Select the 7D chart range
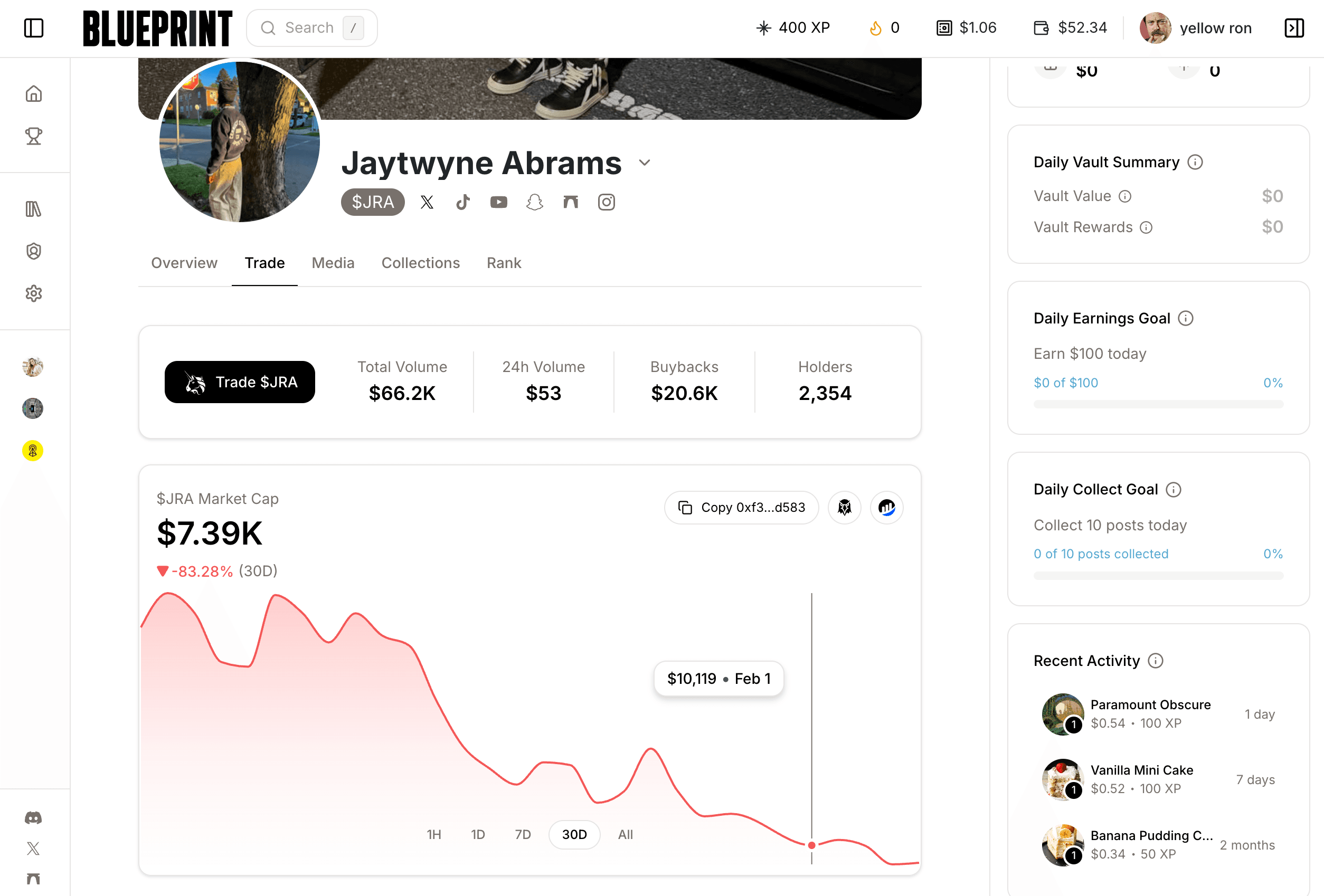 [x=523, y=834]
